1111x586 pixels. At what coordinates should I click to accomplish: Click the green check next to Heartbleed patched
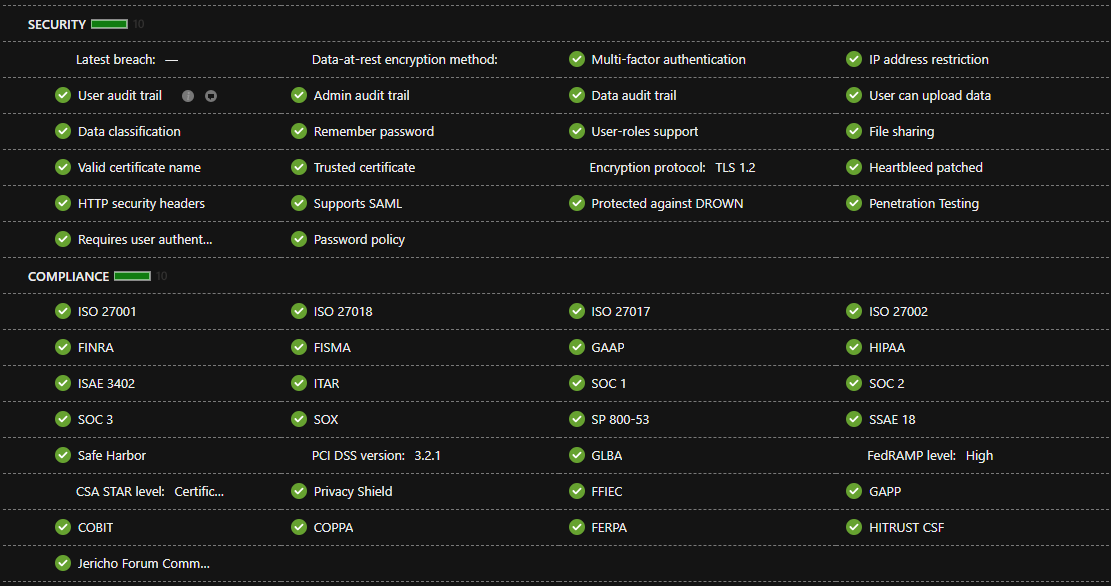853,168
